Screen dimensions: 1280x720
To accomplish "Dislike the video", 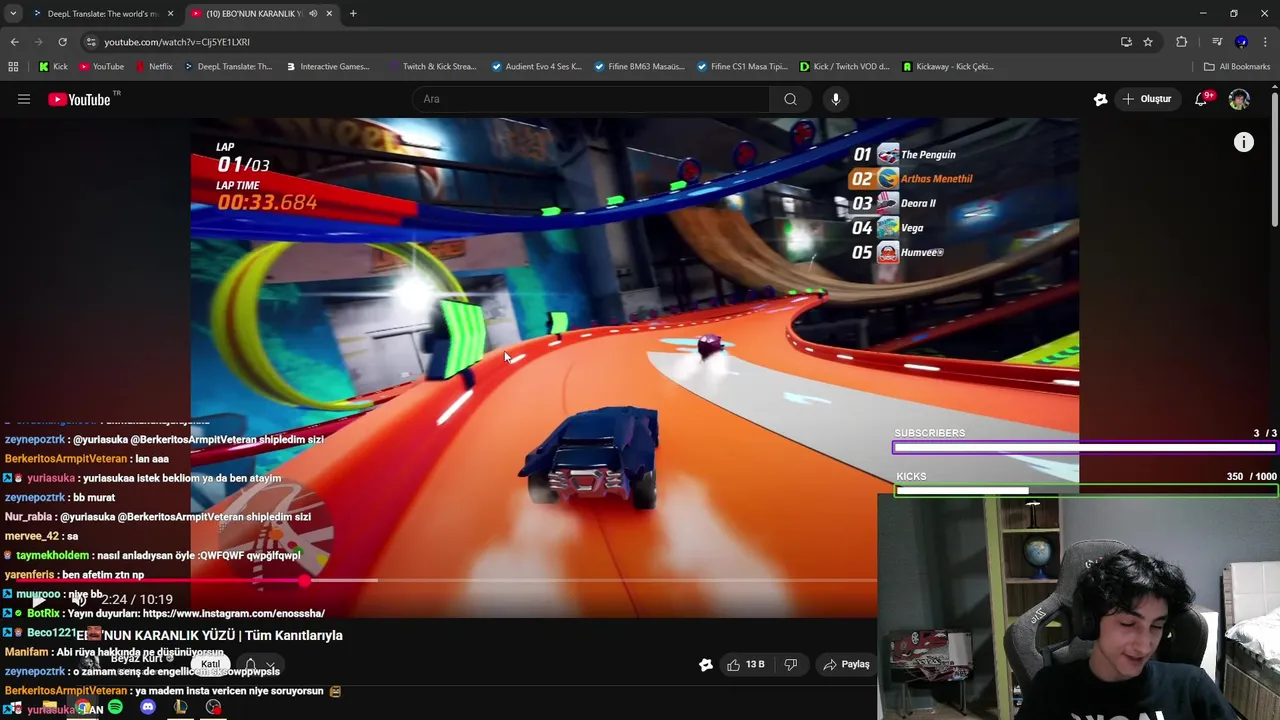I will [790, 664].
